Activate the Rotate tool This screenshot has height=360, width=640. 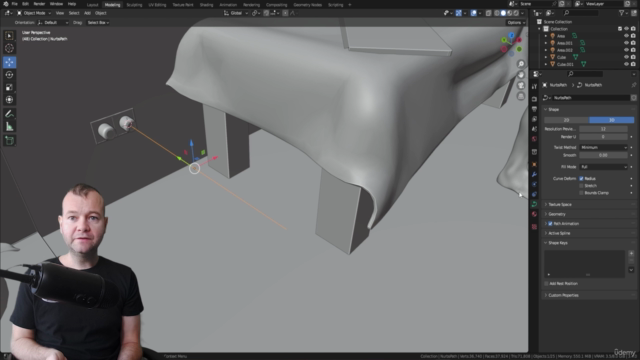coord(9,75)
